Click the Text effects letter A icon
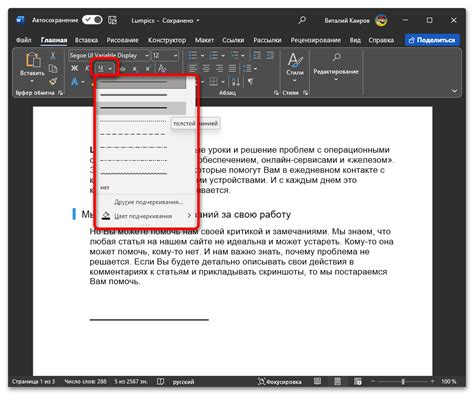The height and width of the screenshot is (395, 474). (75, 82)
